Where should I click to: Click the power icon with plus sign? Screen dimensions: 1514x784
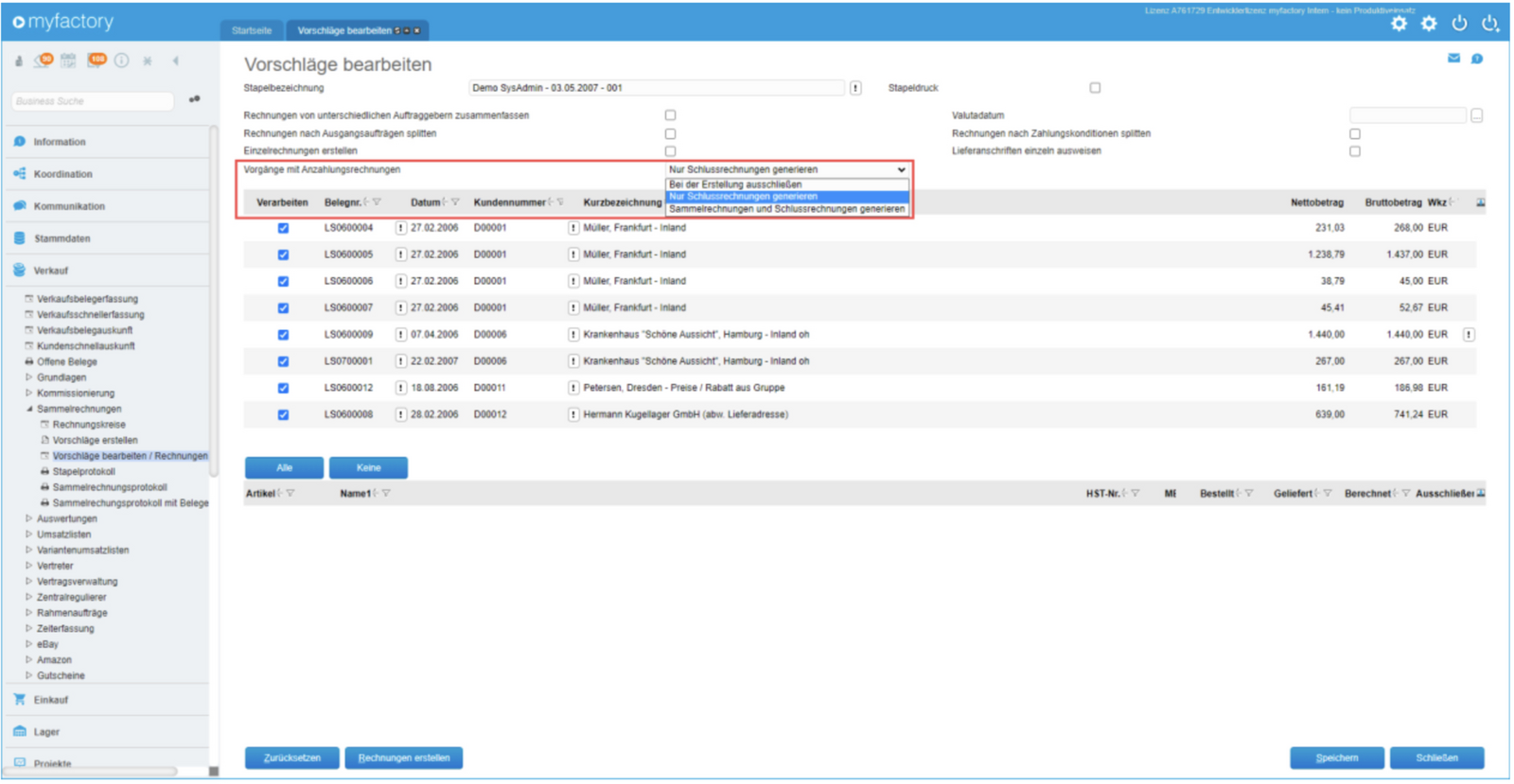1490,24
